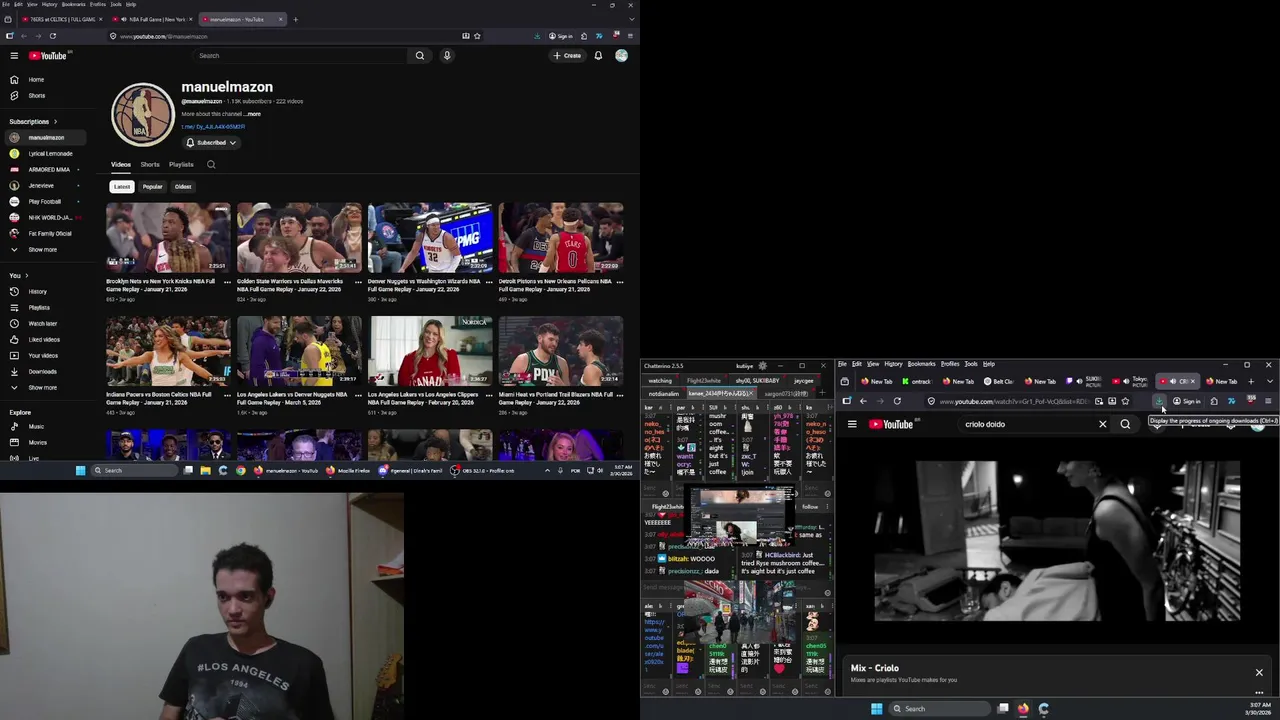The image size is (1280, 720).
Task: Open the YouTube guide hamburger menu on the manuelmazon page
Action: (14, 56)
